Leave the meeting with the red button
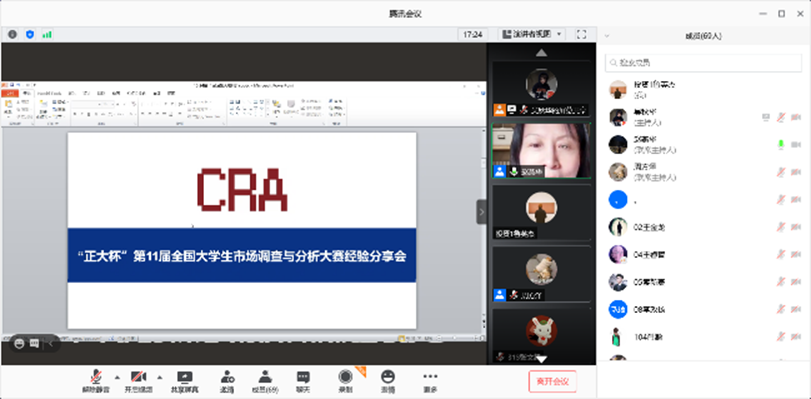Viewport: 811px width, 399px height. click(552, 381)
